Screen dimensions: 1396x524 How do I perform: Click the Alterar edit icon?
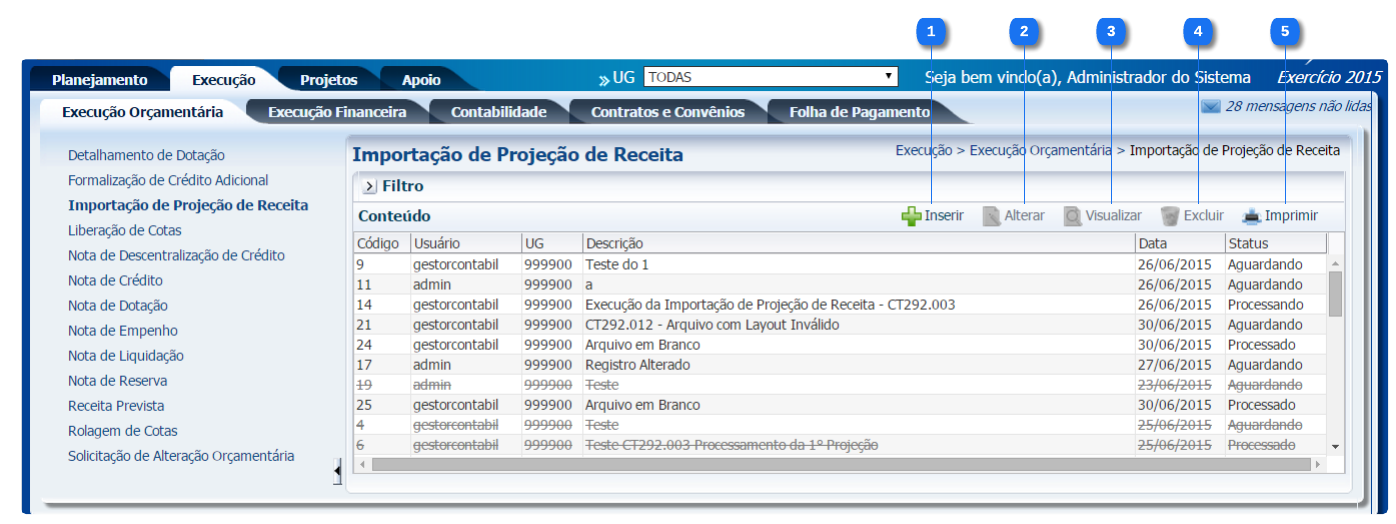pos(991,216)
